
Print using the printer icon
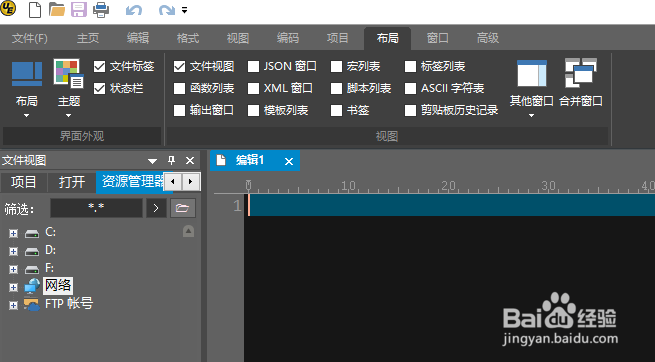coord(101,10)
